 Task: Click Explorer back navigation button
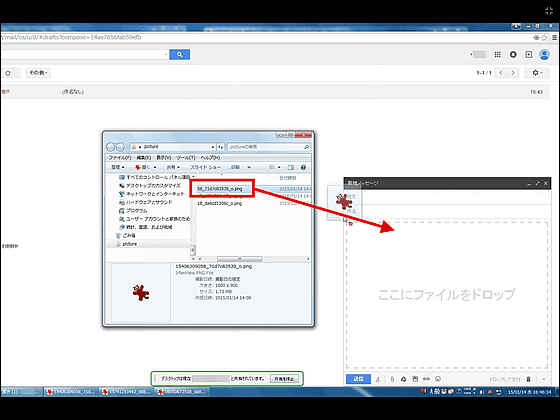[111, 147]
